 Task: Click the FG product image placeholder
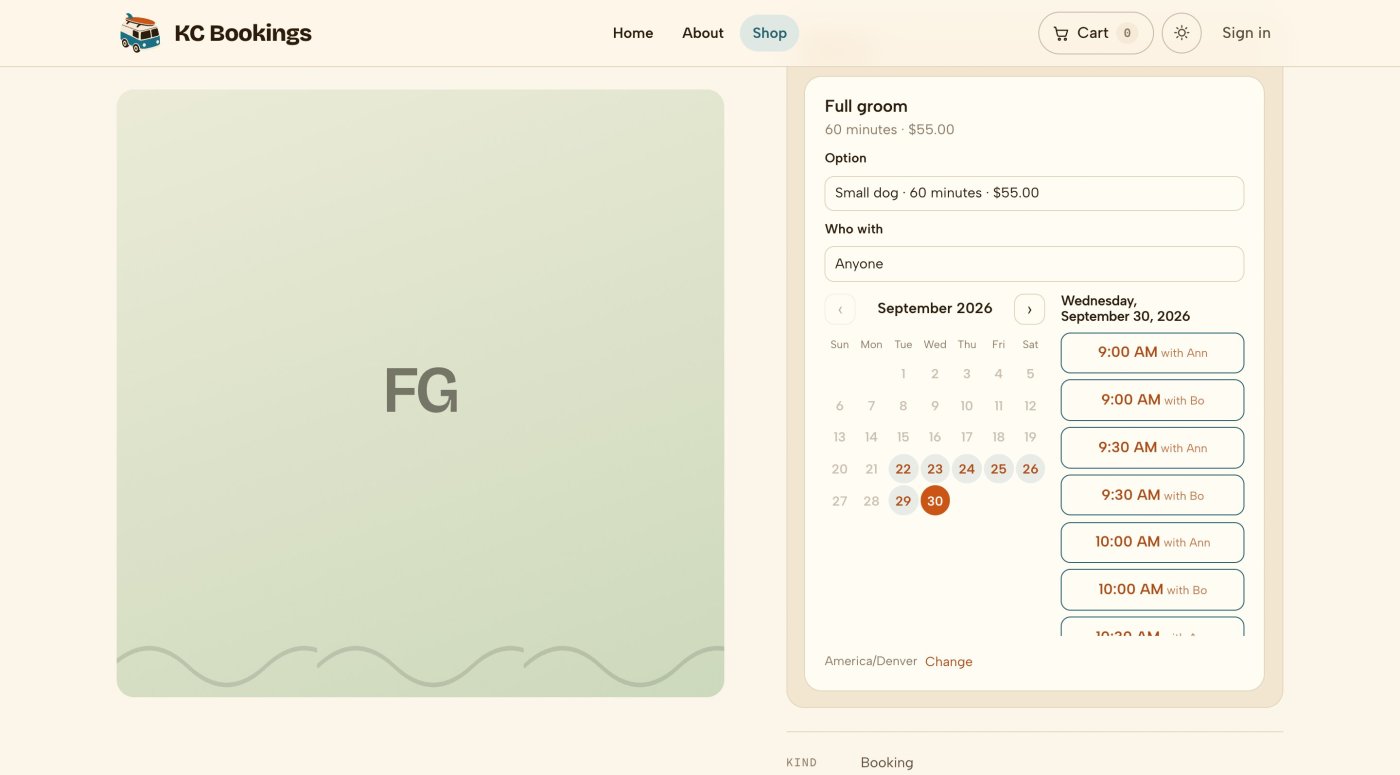(x=420, y=393)
